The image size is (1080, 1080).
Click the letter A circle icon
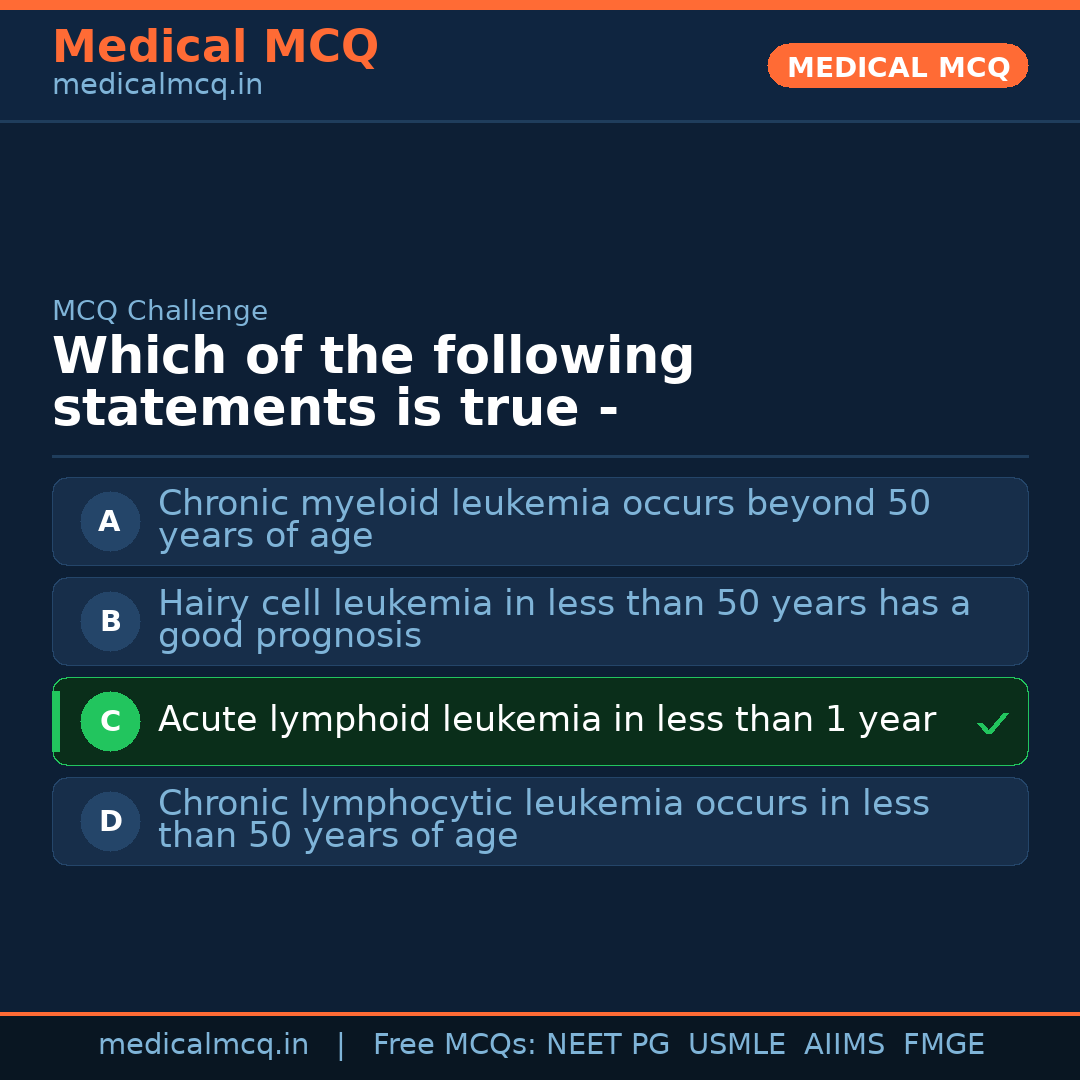[110, 521]
